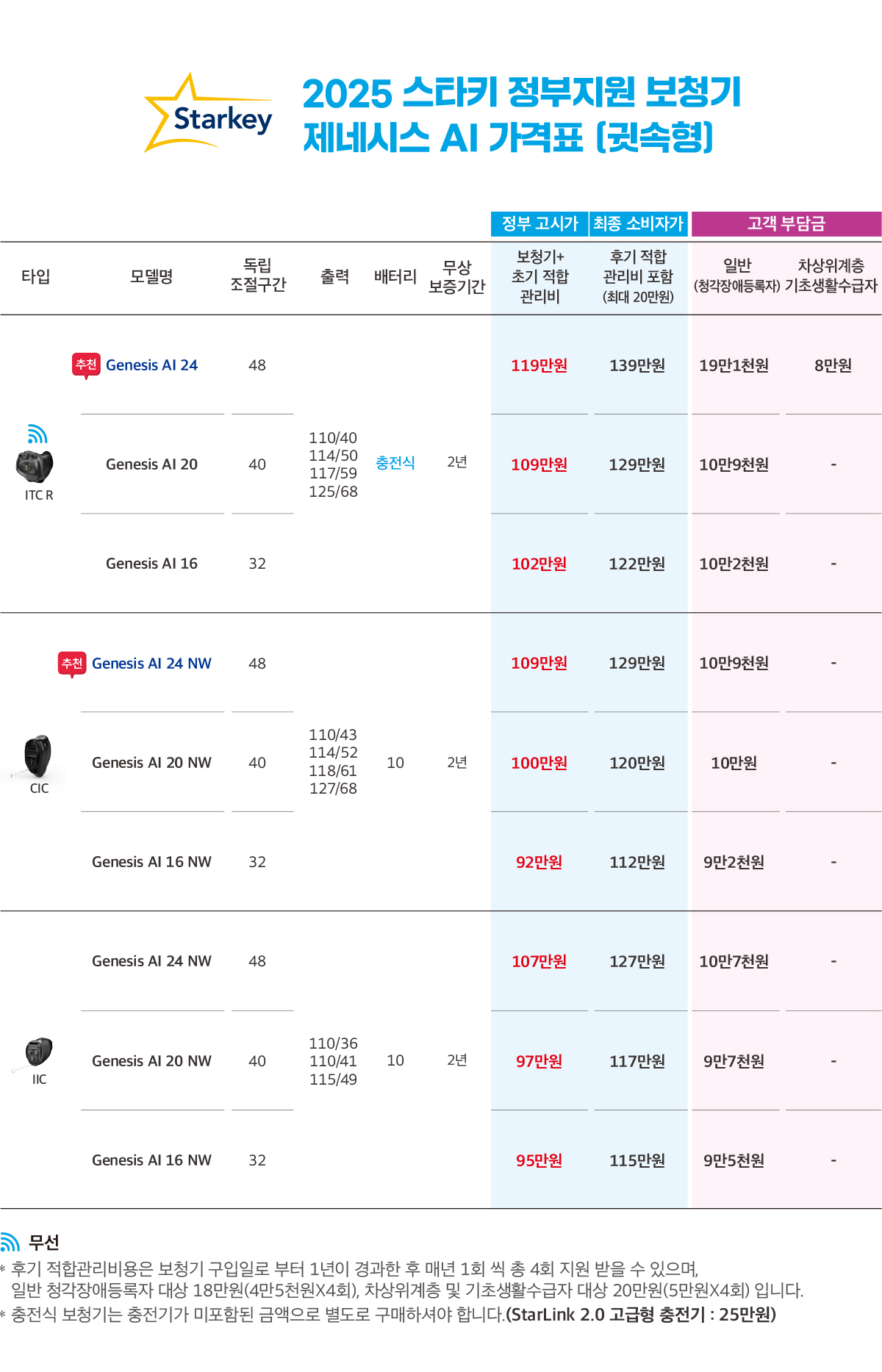Click the ITC R hearing aid image
Screen dimensions: 882x1372
pyautogui.click(x=35, y=466)
